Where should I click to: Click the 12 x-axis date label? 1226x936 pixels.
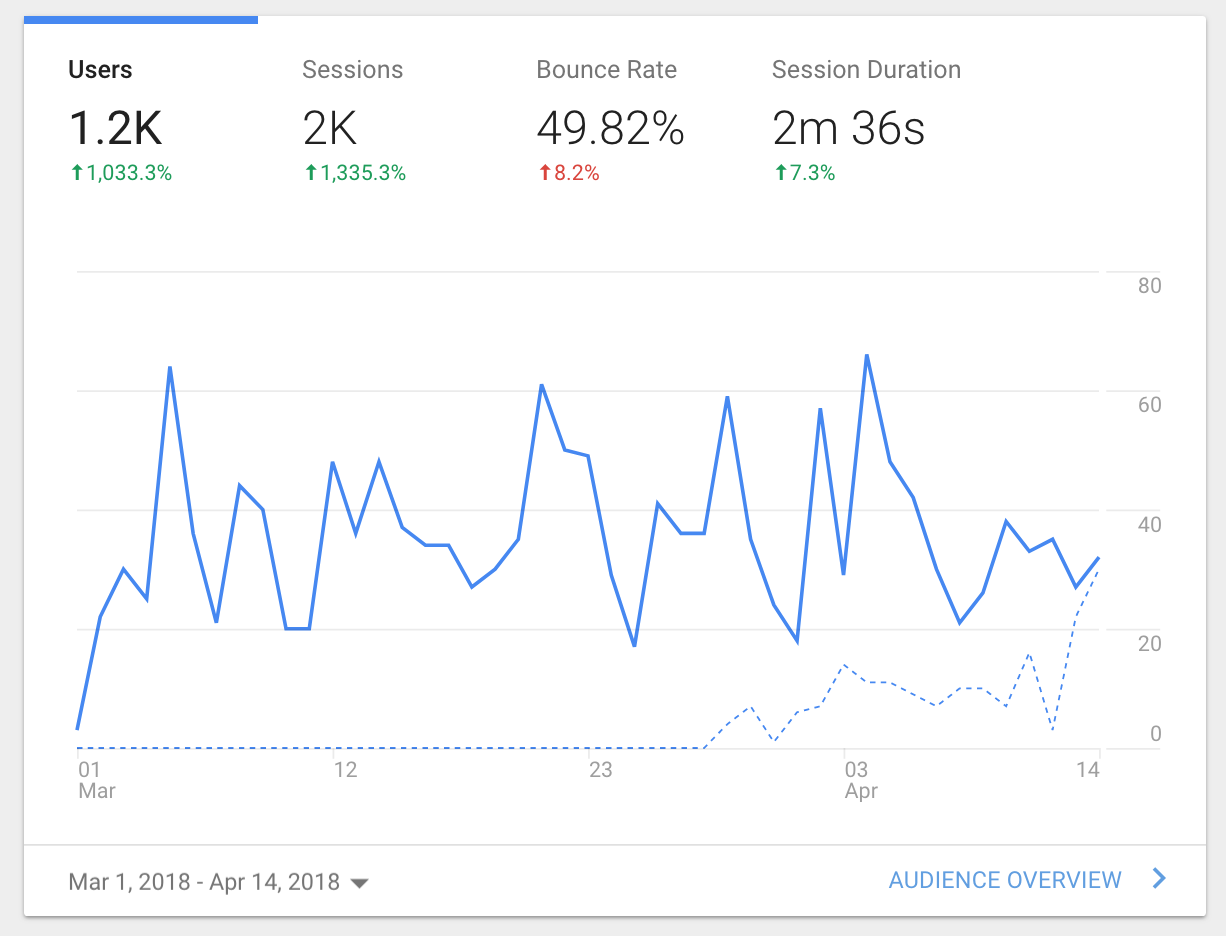[x=345, y=769]
